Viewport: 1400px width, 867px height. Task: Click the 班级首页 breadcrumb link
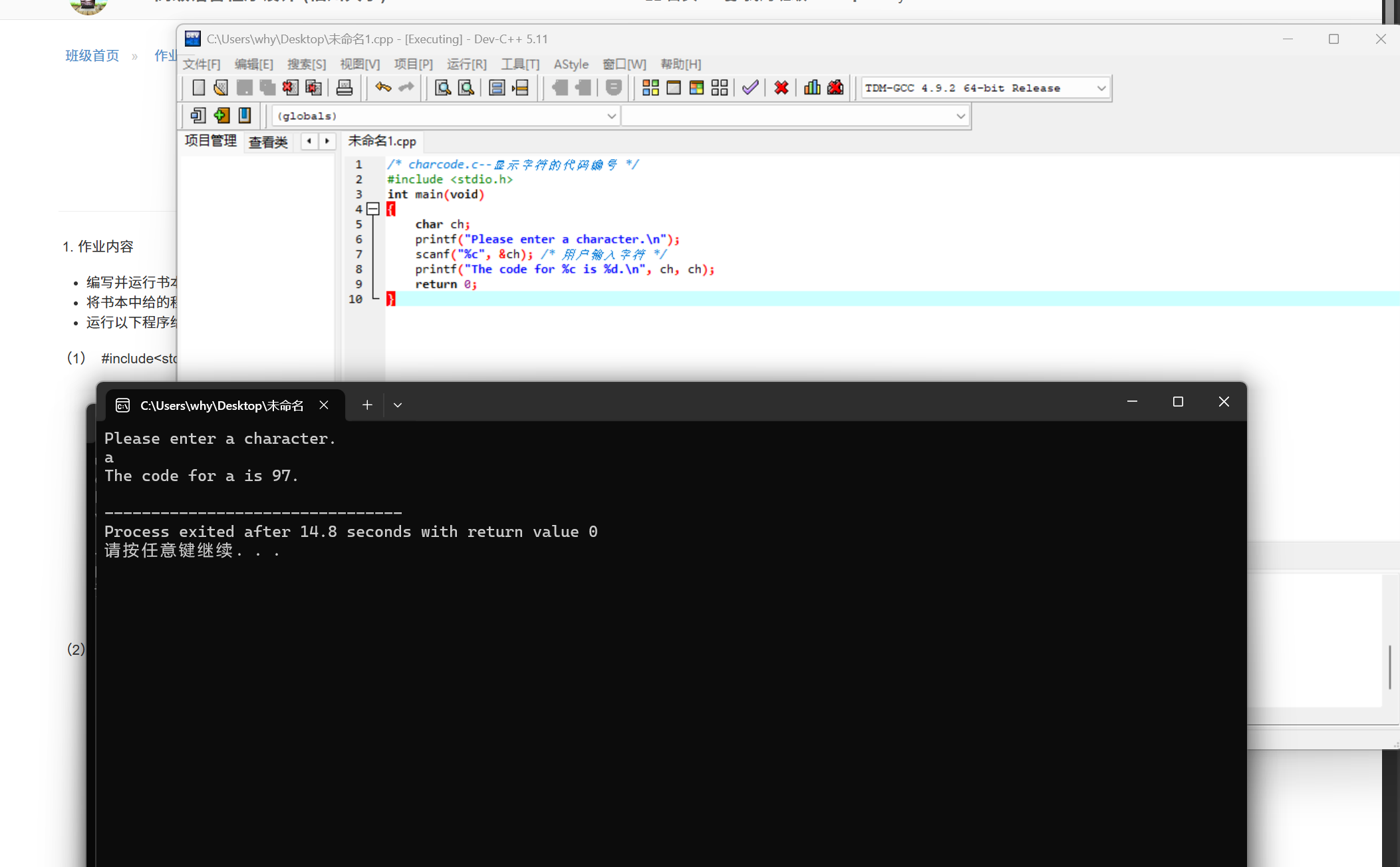point(92,56)
